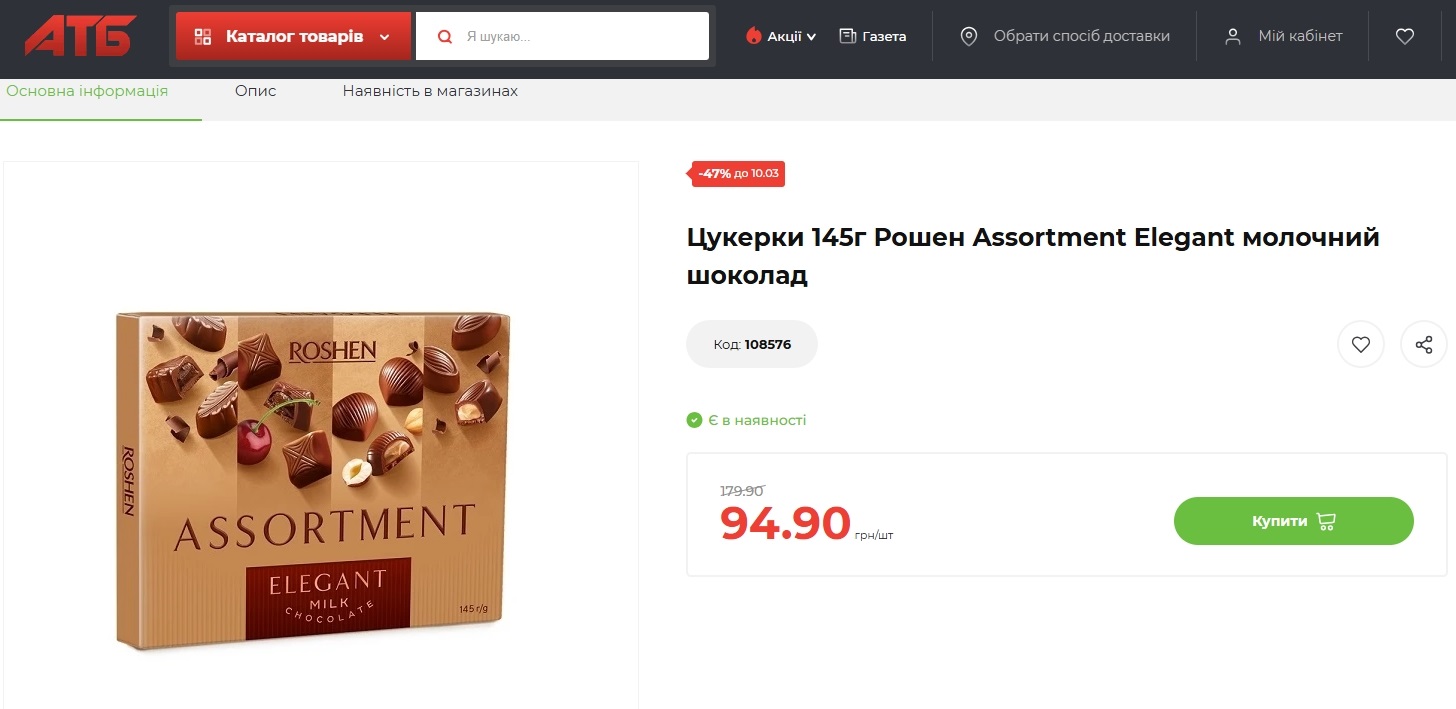The height and width of the screenshot is (709, 1456).
Task: Share the product via share icon
Action: (x=1424, y=345)
